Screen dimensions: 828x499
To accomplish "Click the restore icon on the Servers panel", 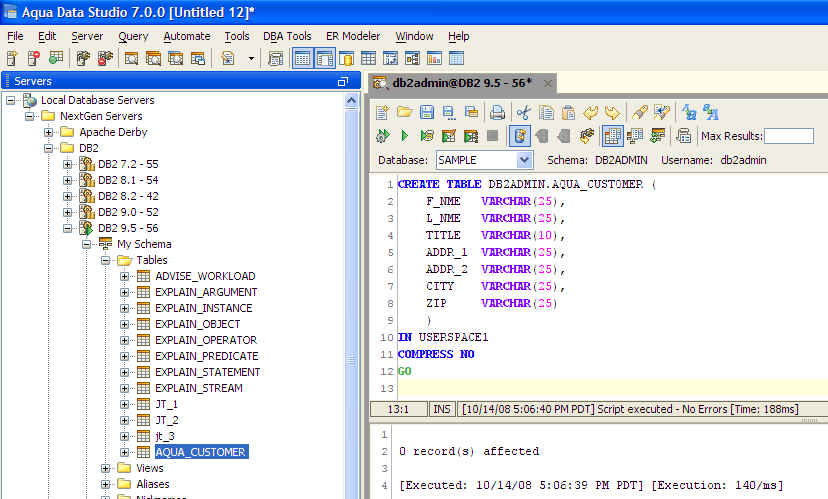I will pos(343,81).
